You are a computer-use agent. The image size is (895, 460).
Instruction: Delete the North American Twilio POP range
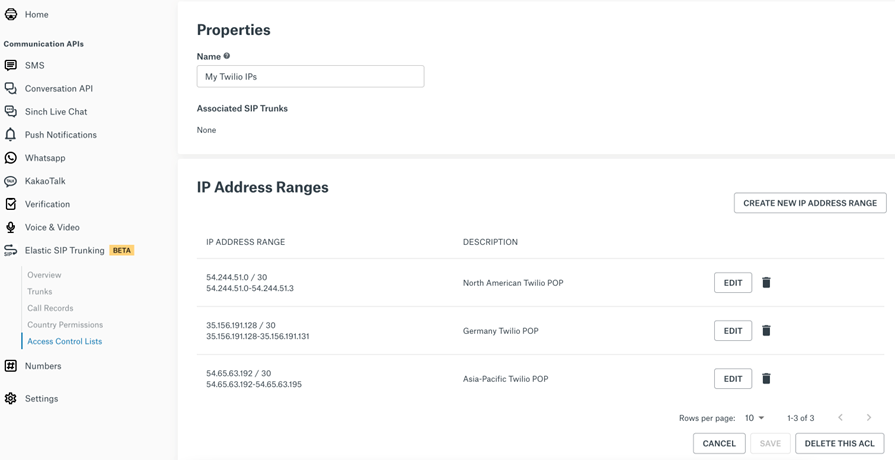766,283
